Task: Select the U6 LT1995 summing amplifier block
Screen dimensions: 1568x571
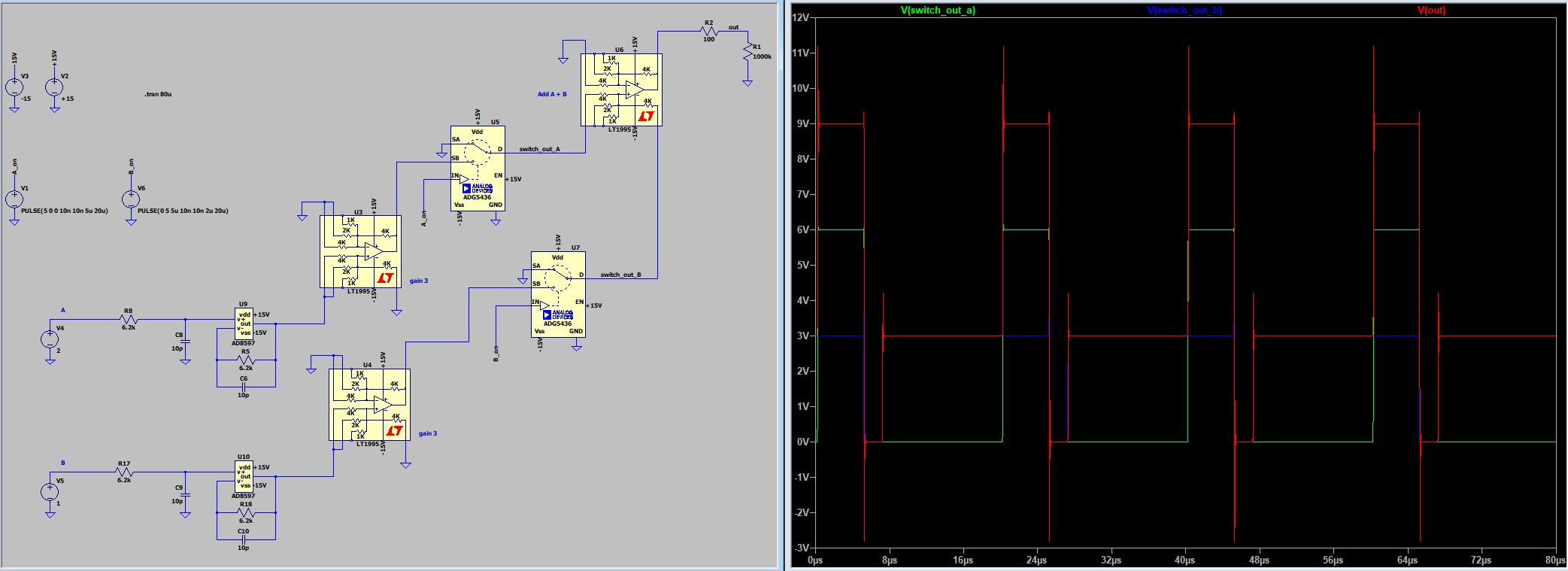Action: coord(621,90)
